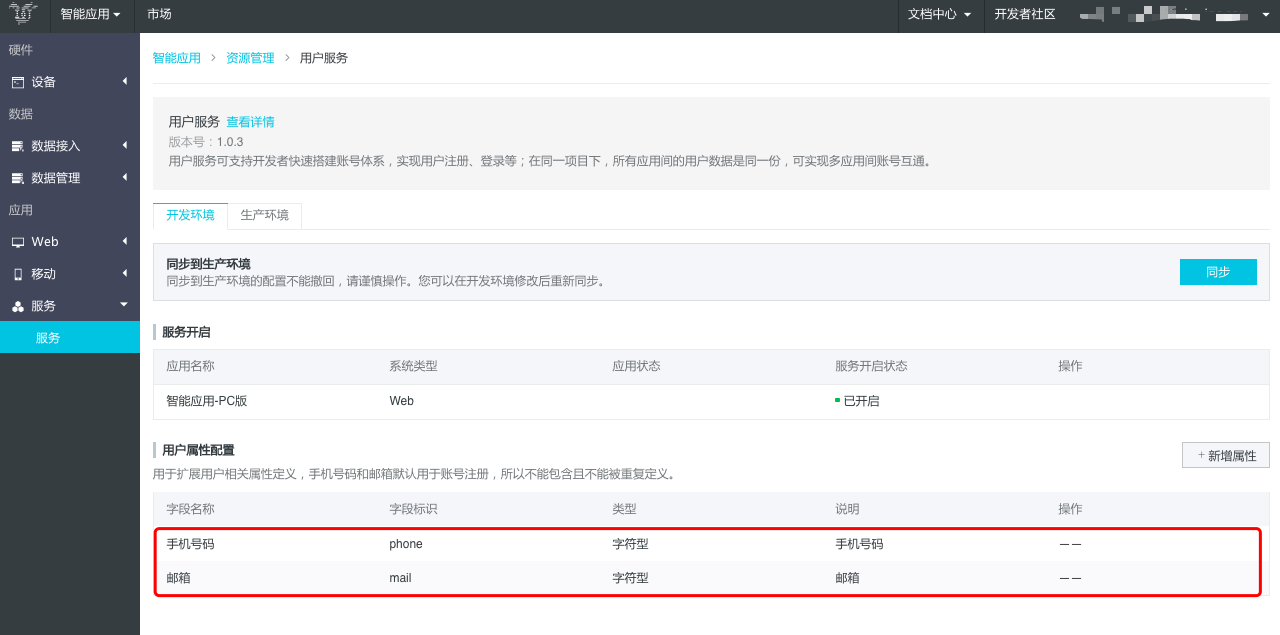Collapse the 服务 sidebar arrow

click(x=124, y=304)
